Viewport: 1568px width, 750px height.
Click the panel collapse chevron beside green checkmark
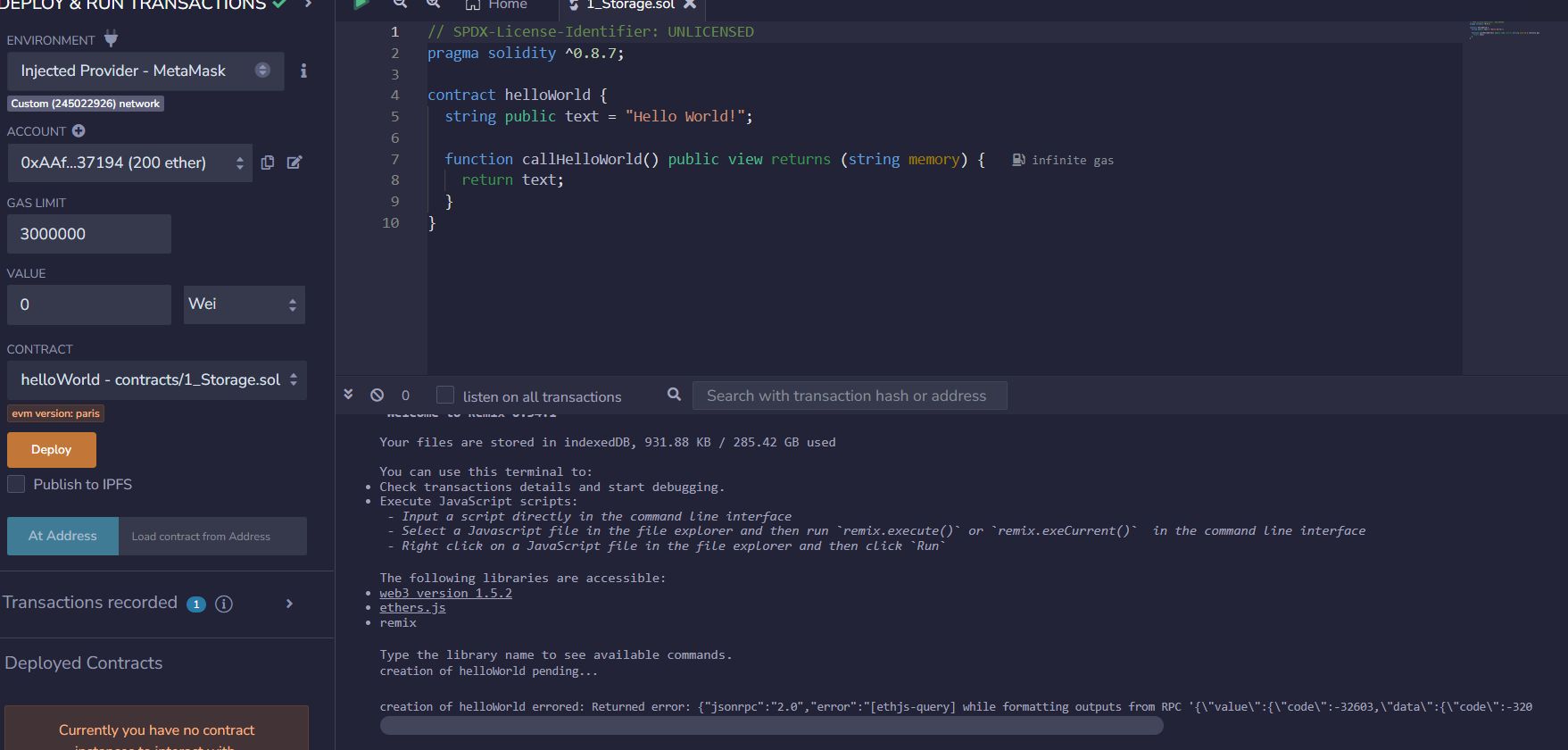308,4
